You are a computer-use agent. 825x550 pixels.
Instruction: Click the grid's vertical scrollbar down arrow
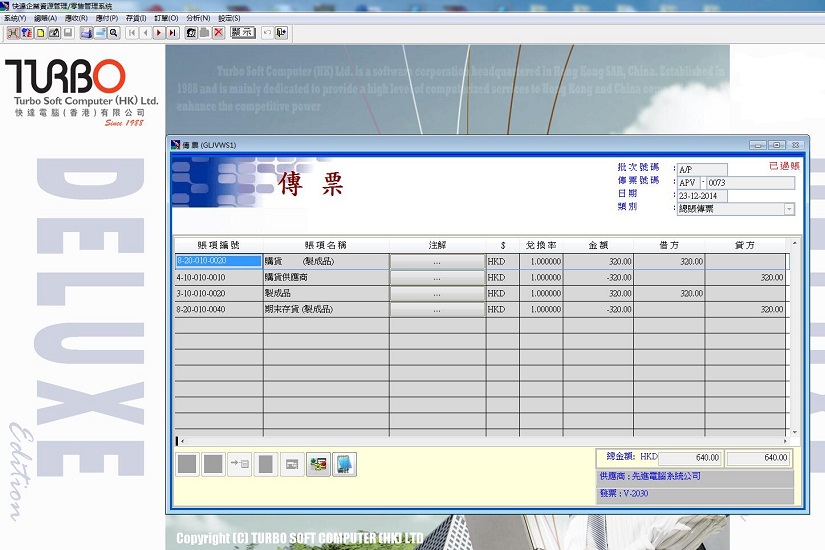pos(795,431)
